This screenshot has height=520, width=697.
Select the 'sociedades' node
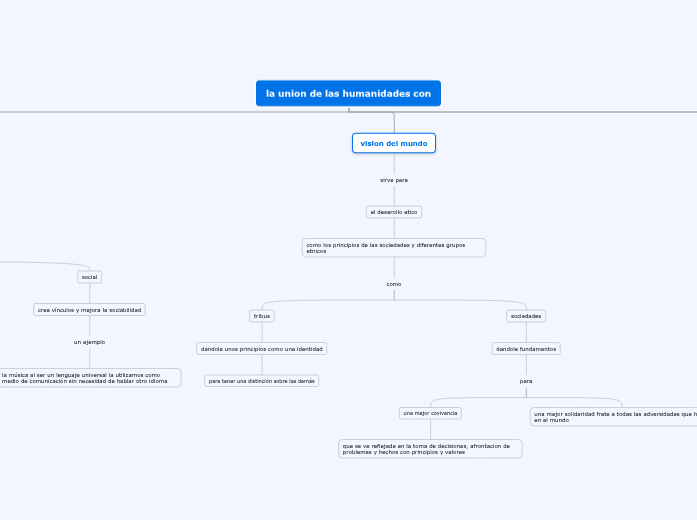tap(526, 316)
